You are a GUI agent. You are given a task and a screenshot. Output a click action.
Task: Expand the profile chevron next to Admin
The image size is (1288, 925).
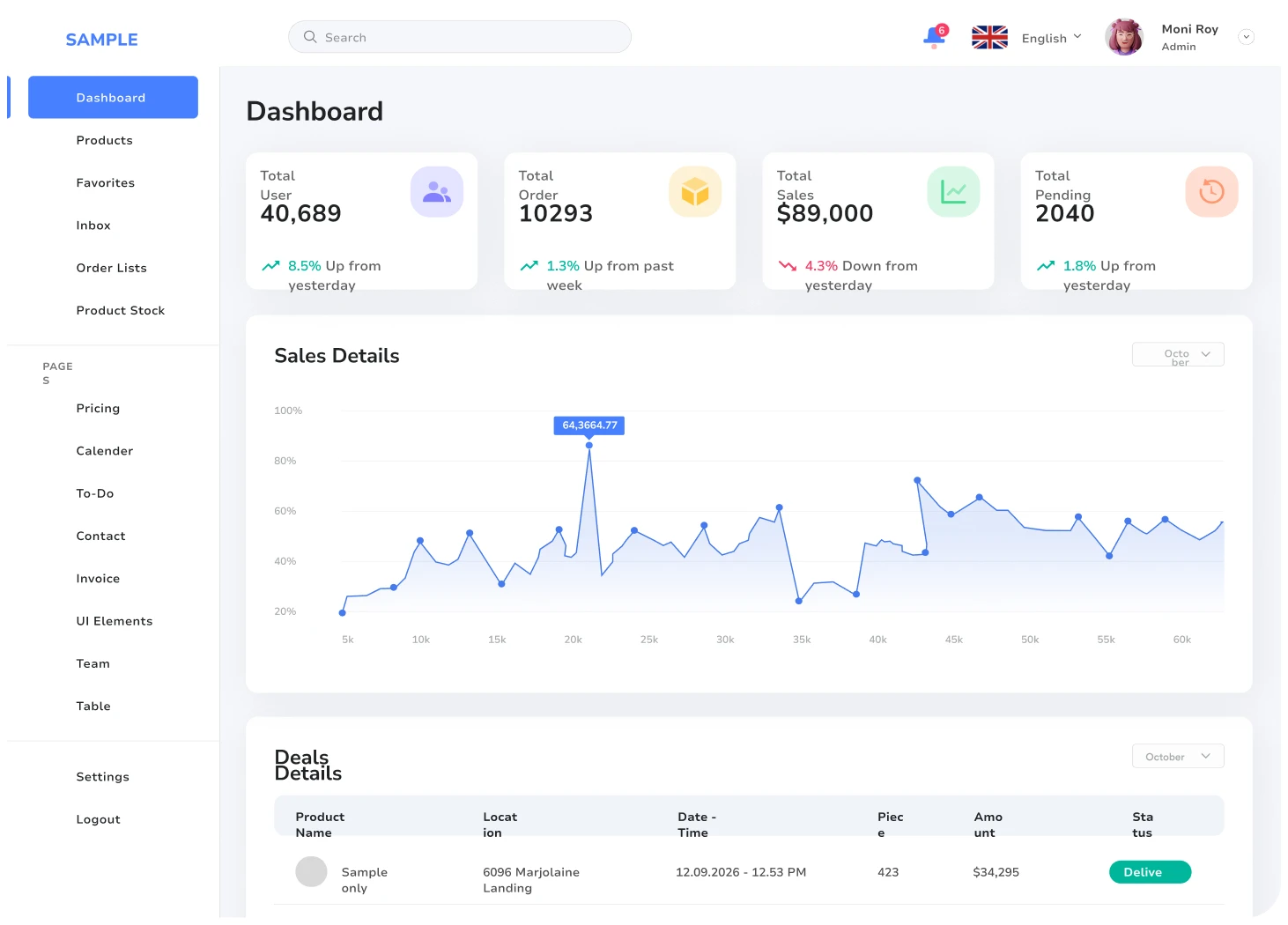click(x=1246, y=36)
